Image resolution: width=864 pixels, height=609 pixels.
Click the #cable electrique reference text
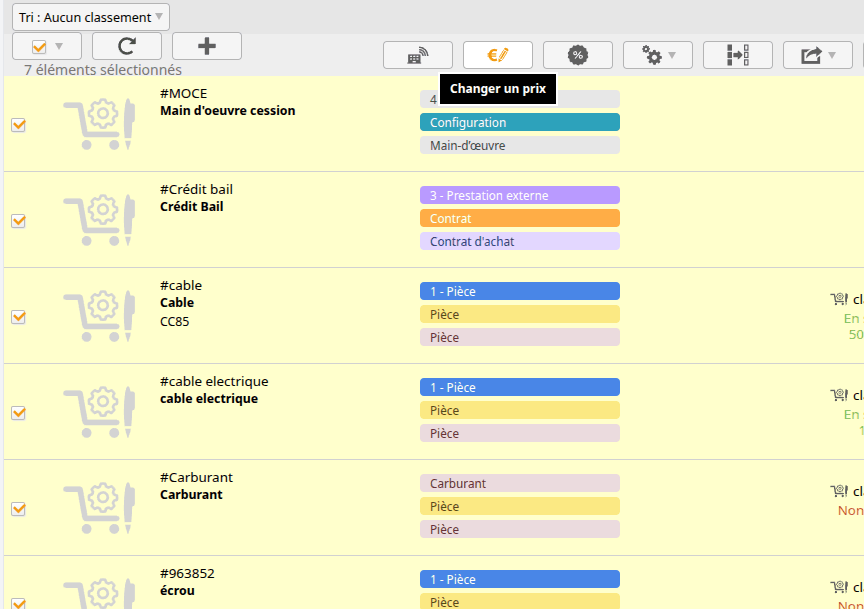pos(214,381)
